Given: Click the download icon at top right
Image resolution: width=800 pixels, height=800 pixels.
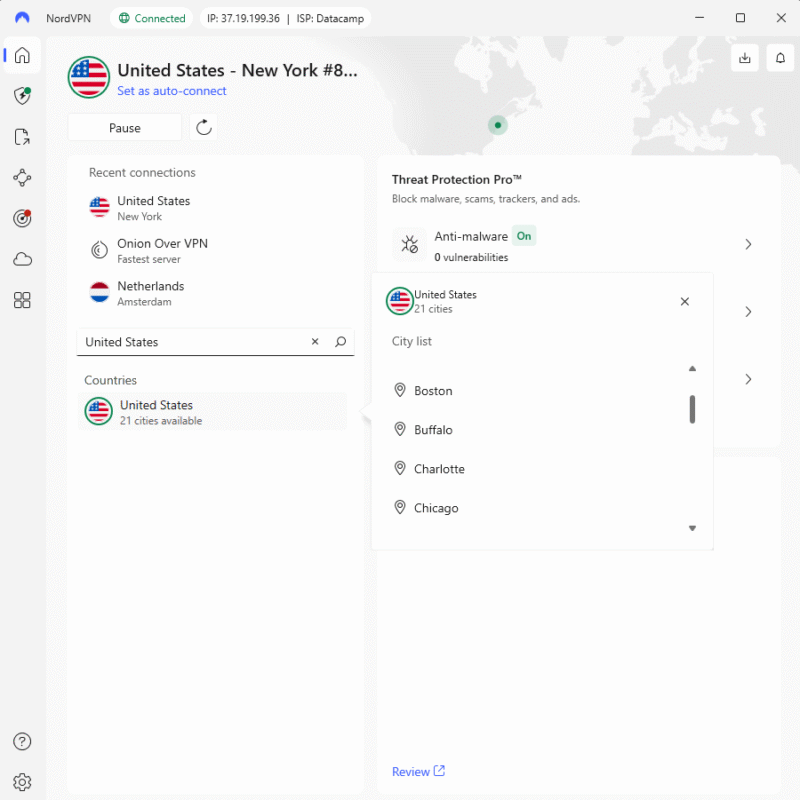Looking at the screenshot, I should pos(744,58).
